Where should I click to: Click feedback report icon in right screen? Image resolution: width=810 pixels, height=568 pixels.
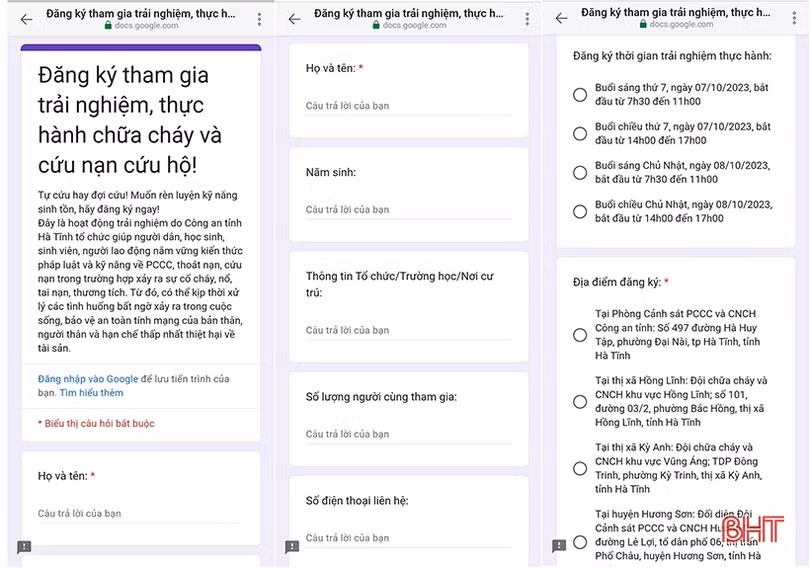point(560,547)
